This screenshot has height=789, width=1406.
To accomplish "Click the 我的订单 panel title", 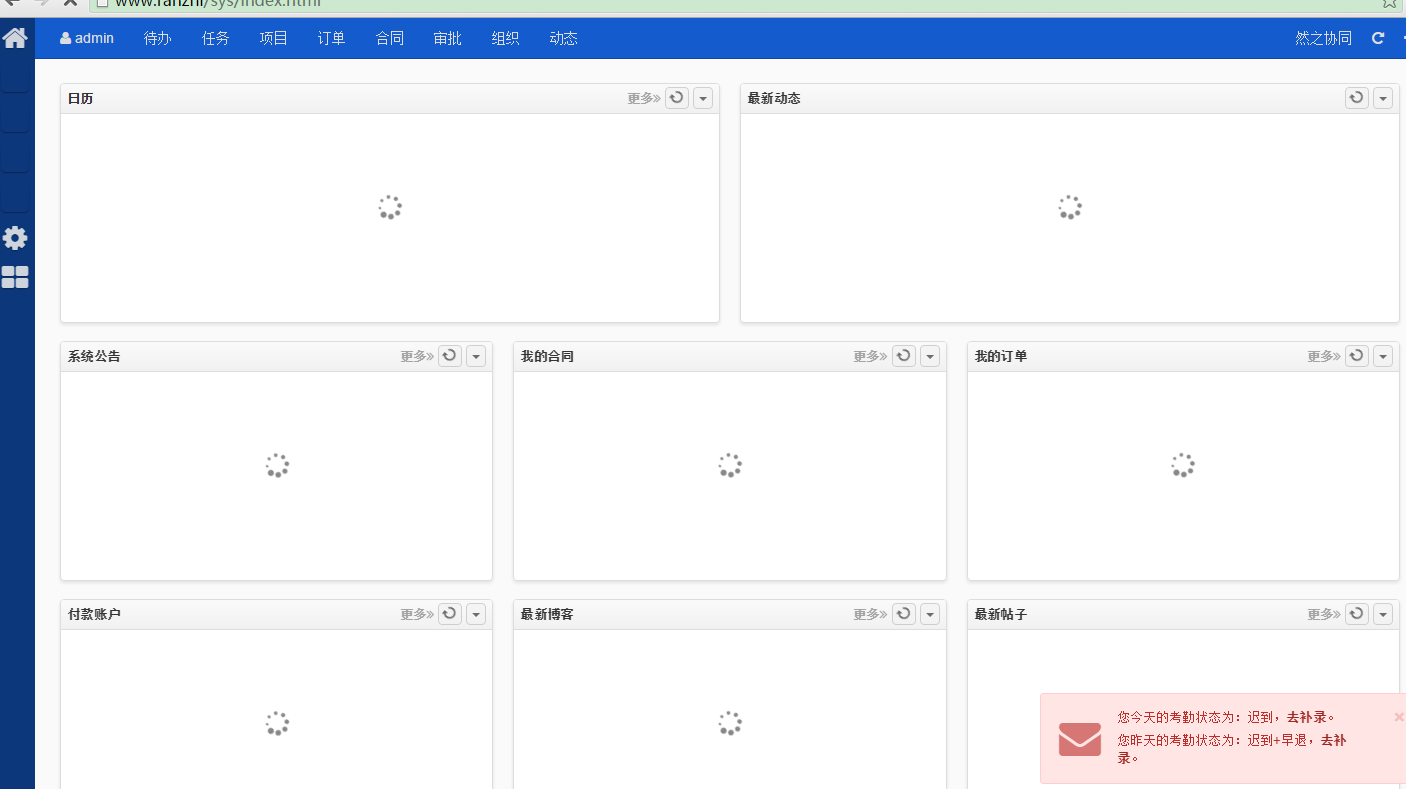I will point(1001,356).
